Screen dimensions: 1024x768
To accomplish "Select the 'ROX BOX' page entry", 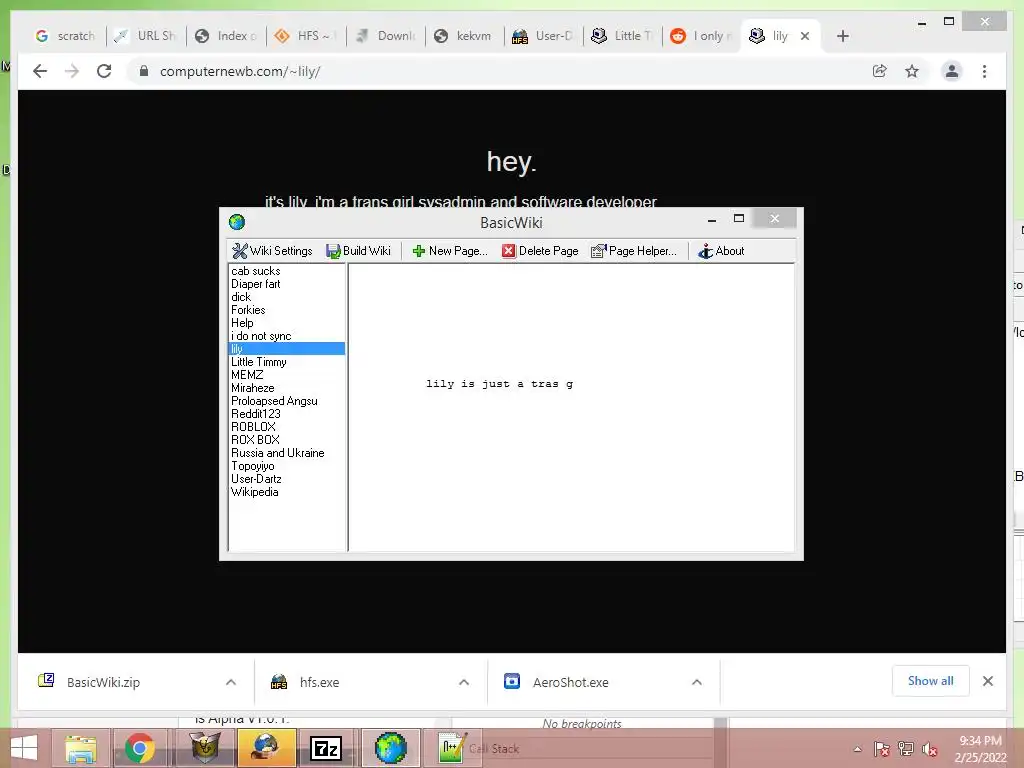I will coord(255,440).
